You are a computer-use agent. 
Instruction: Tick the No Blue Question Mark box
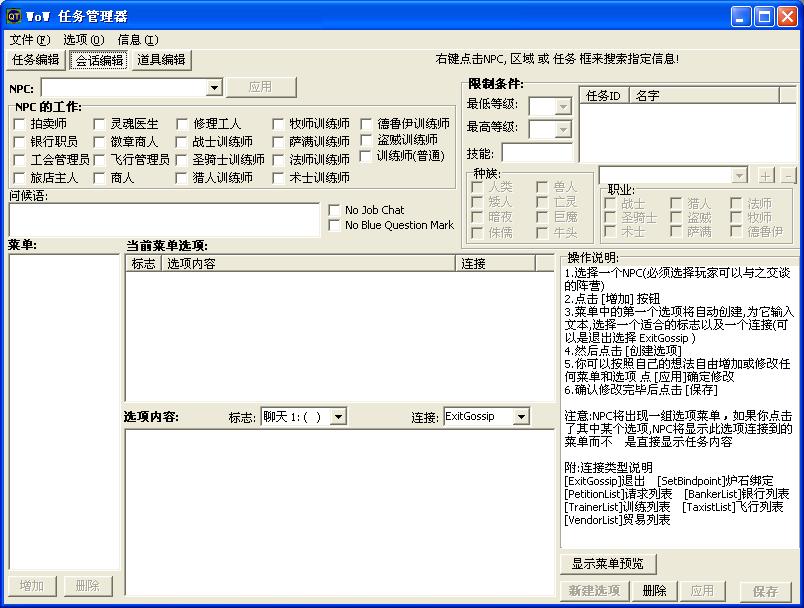pos(334,226)
